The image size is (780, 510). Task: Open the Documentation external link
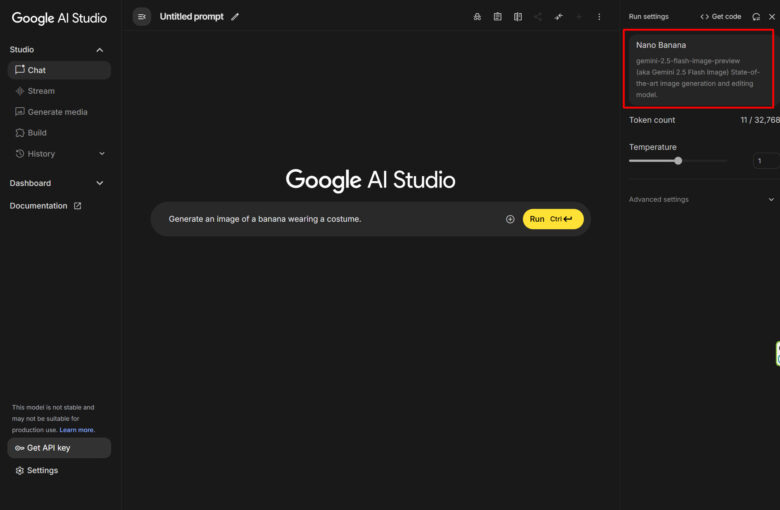coord(45,206)
